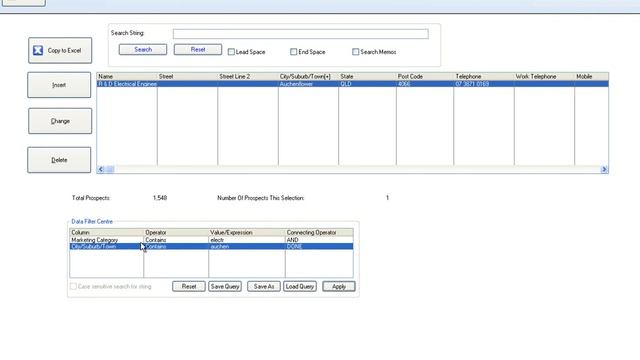This screenshot has width=640, height=360.
Task: Click the Street Line 2 column header
Action: click(x=248, y=76)
